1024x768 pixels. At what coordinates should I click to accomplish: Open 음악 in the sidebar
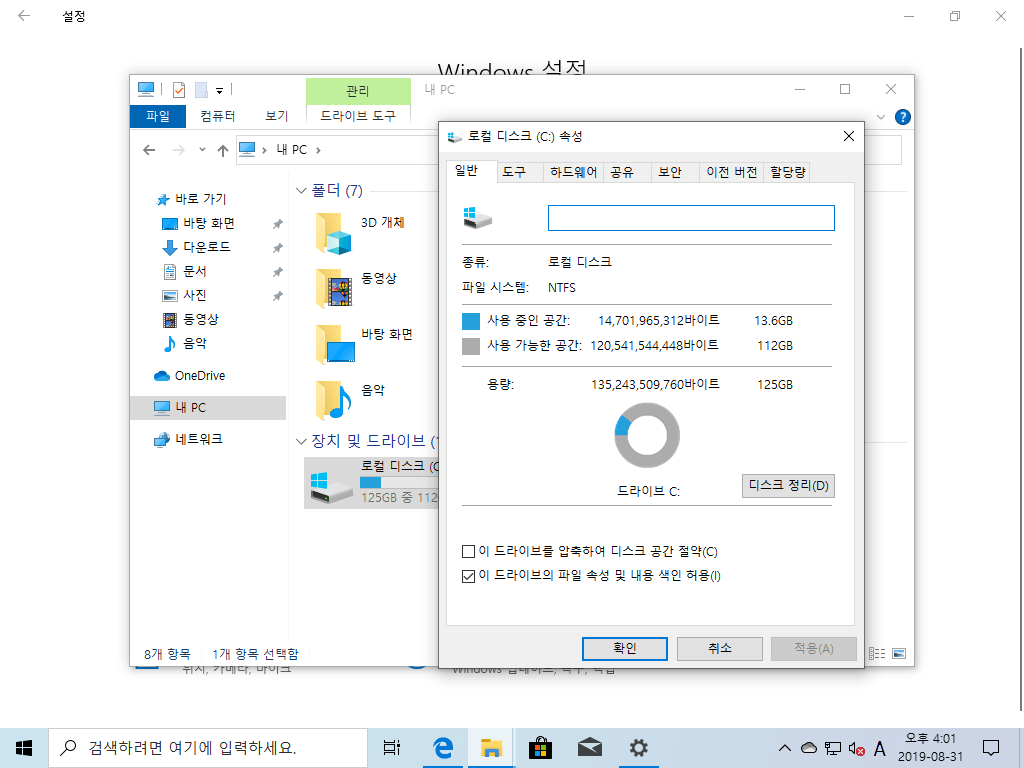click(195, 344)
